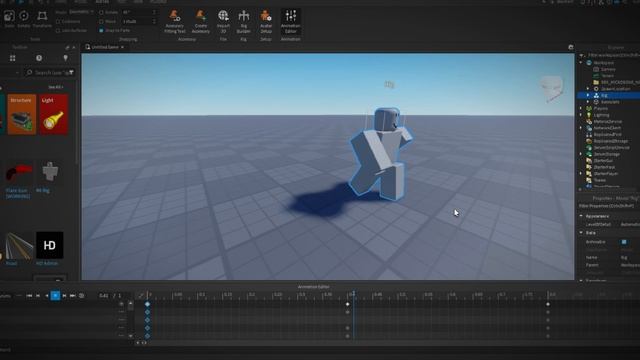Expand the Rig node in Explorer
The height and width of the screenshot is (360, 640).
(588, 96)
